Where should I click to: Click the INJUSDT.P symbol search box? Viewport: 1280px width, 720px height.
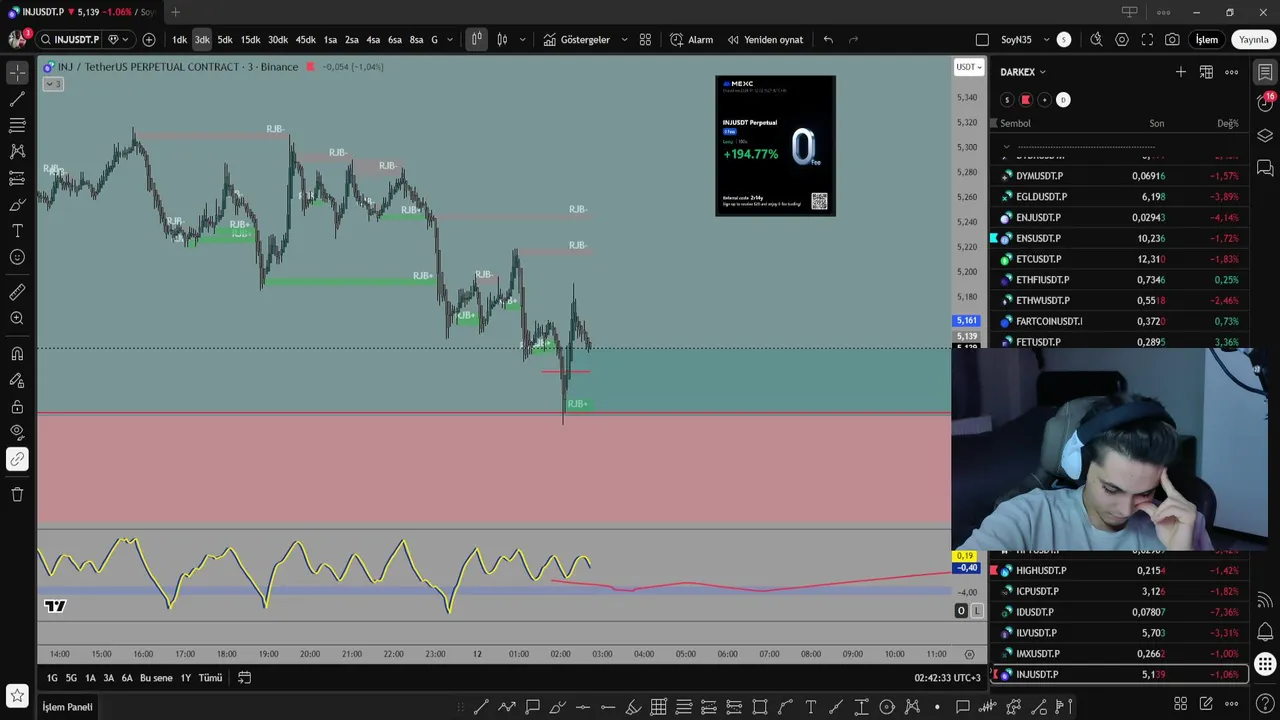pos(70,40)
